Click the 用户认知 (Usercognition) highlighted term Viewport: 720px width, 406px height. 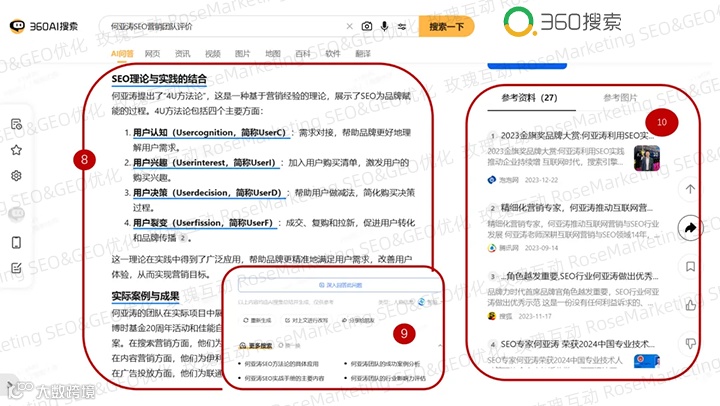[x=211, y=133]
